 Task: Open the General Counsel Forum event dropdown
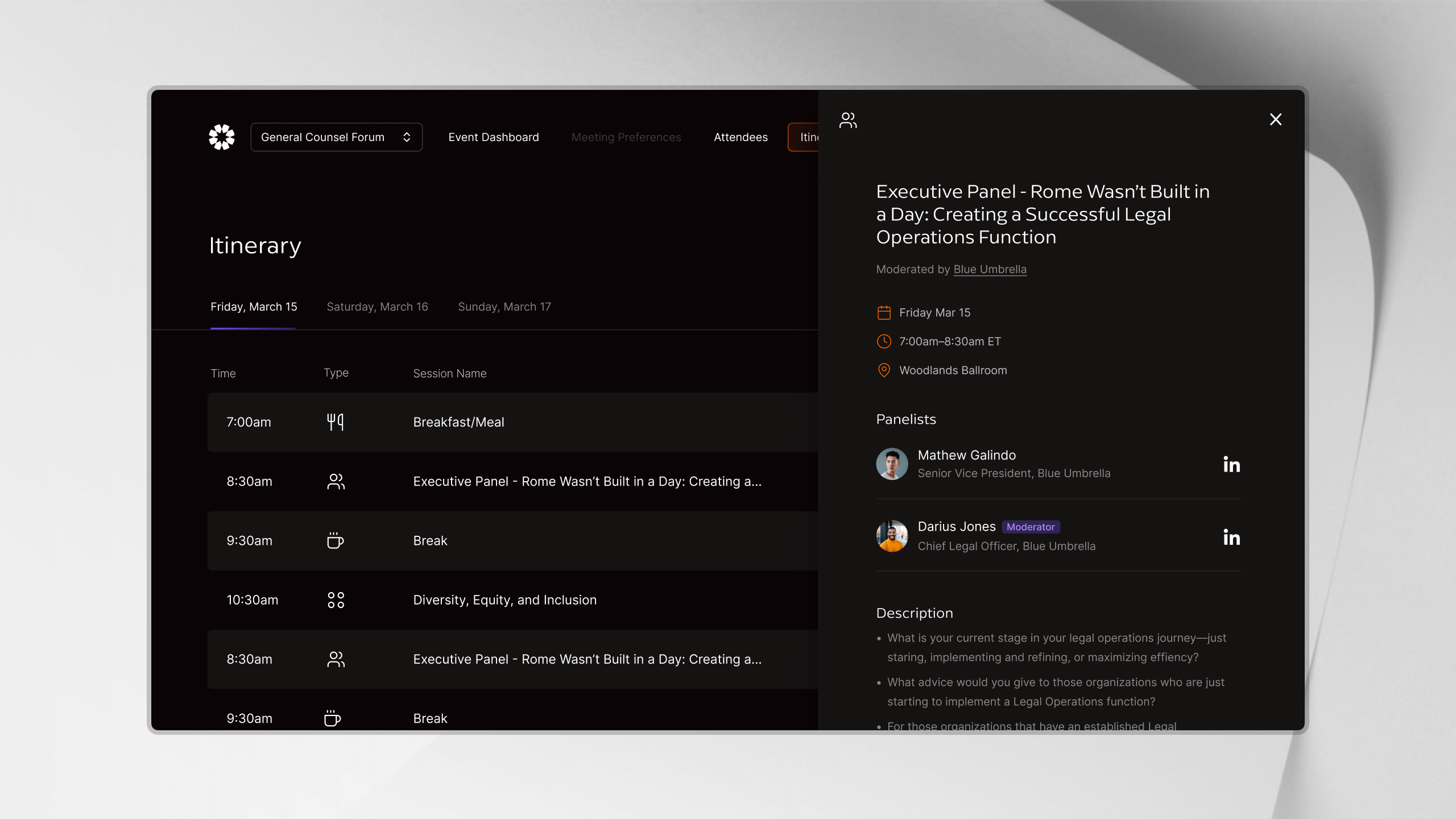pos(336,137)
